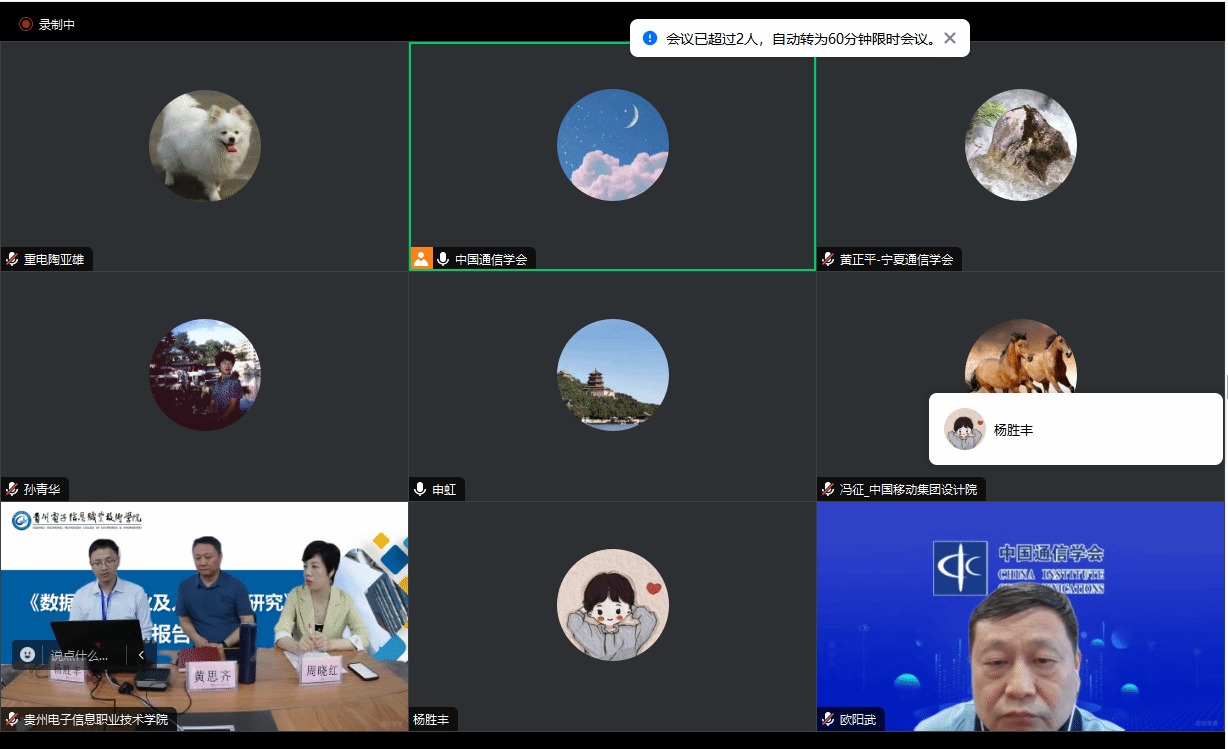Screen dimensions: 1228x749
Task: Click muted mic icon for 重电陶亚雄
Action: click(x=12, y=259)
